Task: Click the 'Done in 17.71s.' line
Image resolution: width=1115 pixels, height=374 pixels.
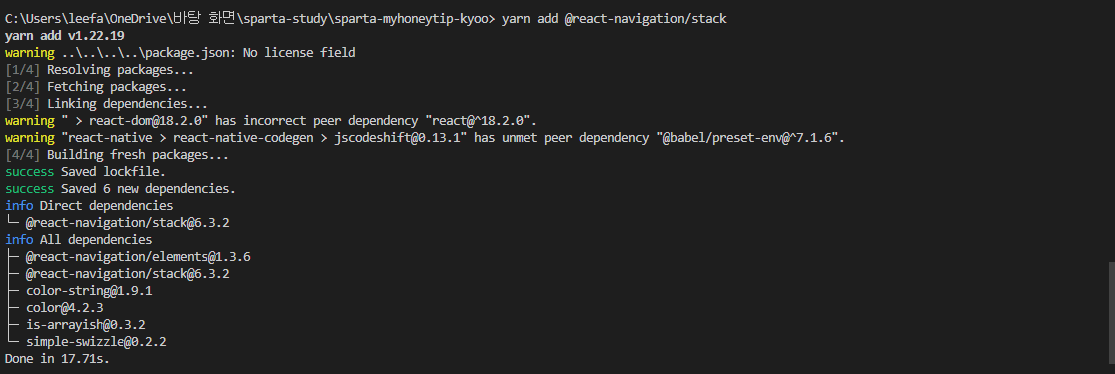Action: [x=58, y=359]
